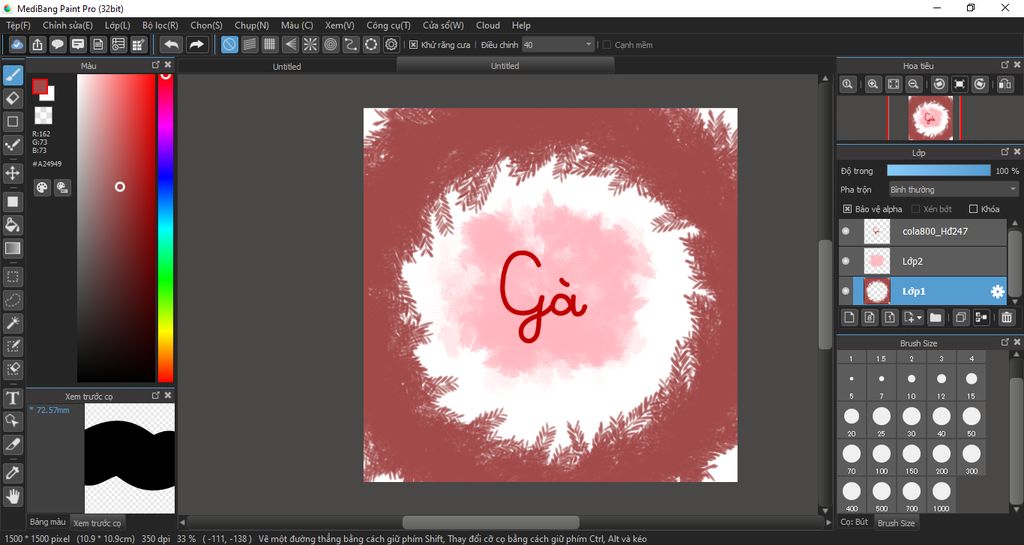
Task: Select brush size 10 preset
Action: (x=911, y=382)
